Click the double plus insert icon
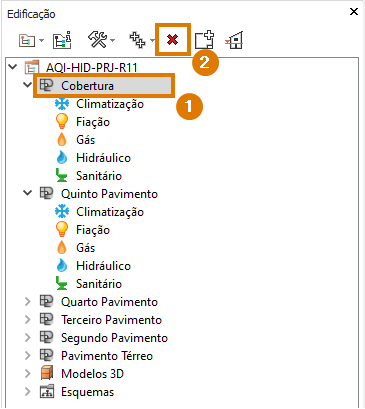Screen dimensions: 365x409 137,40
